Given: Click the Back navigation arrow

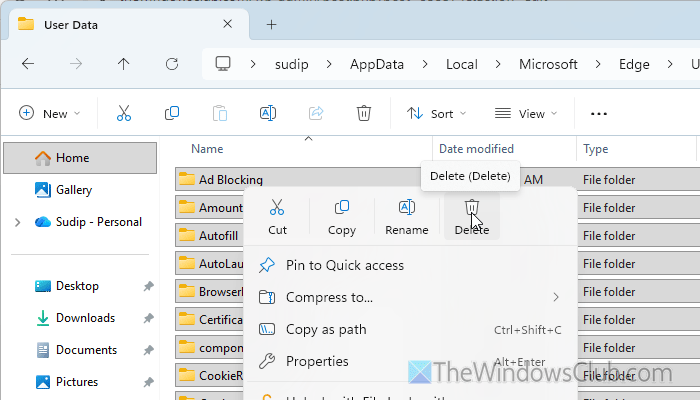Looking at the screenshot, I should coord(28,64).
